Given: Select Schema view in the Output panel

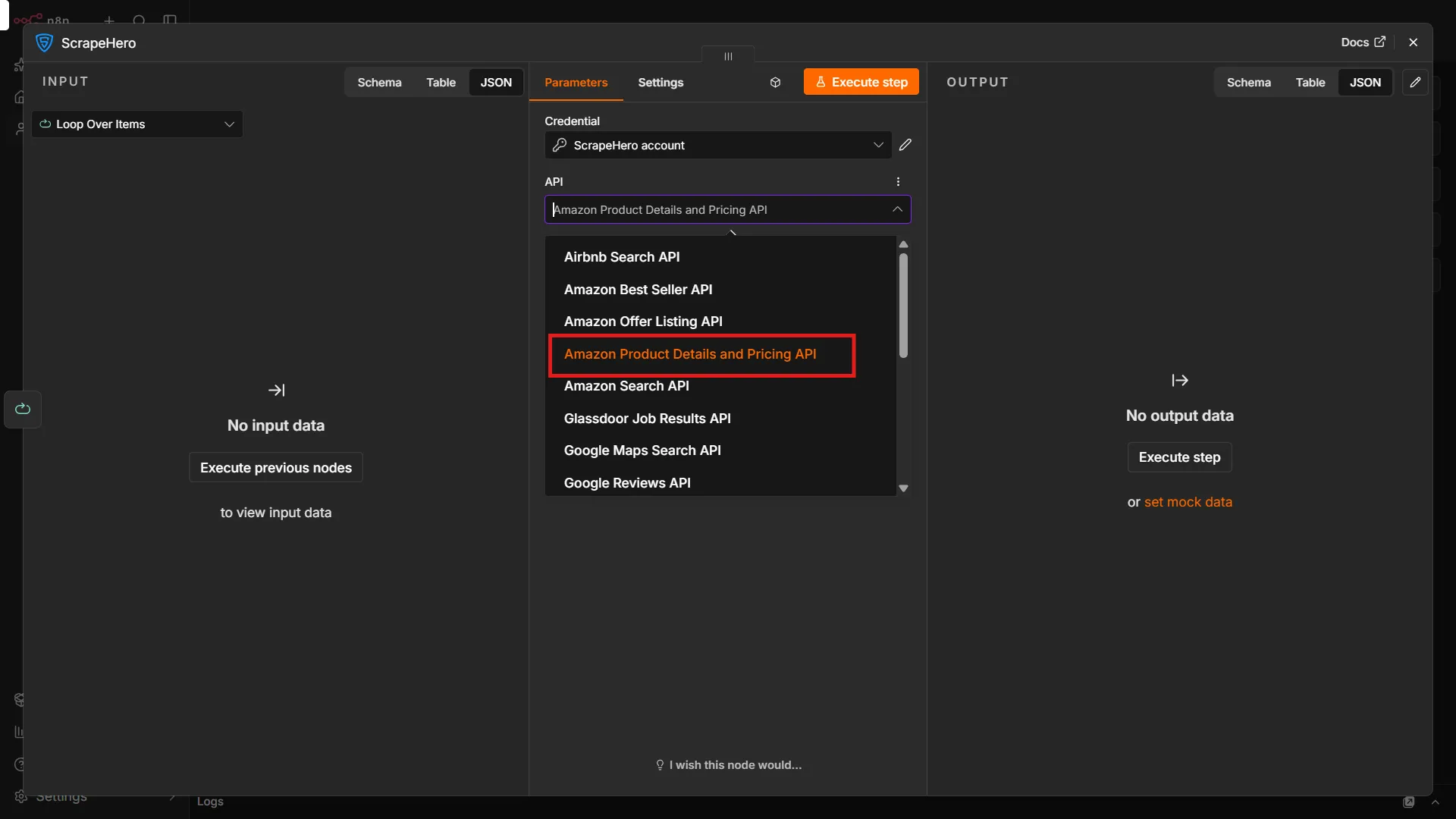Looking at the screenshot, I should pyautogui.click(x=1249, y=83).
